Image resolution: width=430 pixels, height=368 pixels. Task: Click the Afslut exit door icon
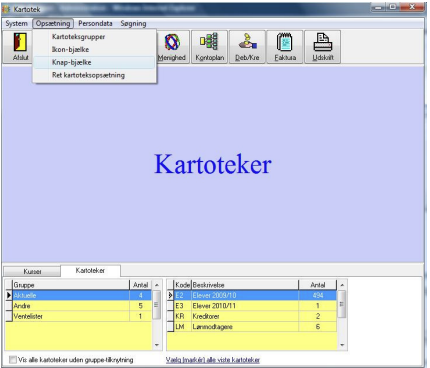click(x=20, y=42)
